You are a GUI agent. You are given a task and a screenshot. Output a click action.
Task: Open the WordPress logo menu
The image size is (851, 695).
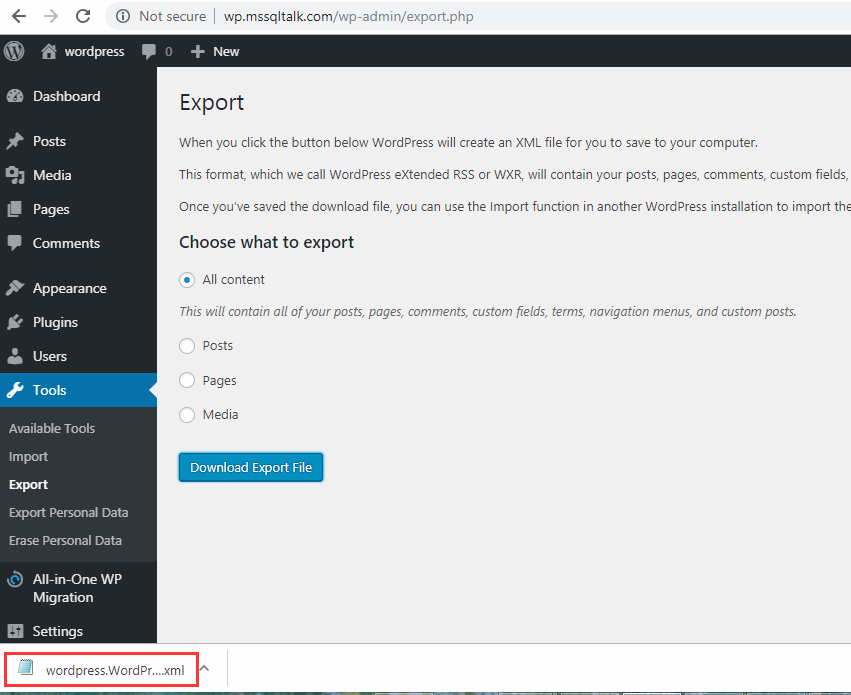(14, 52)
